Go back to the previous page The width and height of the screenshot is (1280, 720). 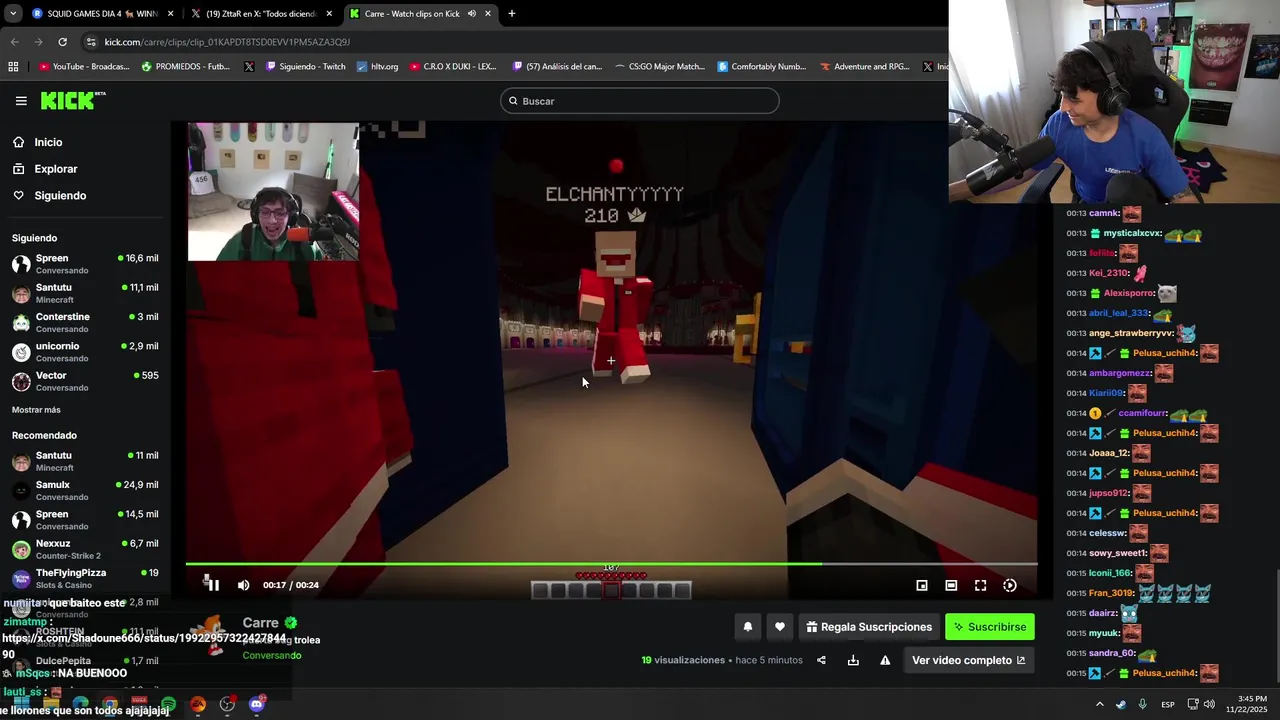(14, 42)
